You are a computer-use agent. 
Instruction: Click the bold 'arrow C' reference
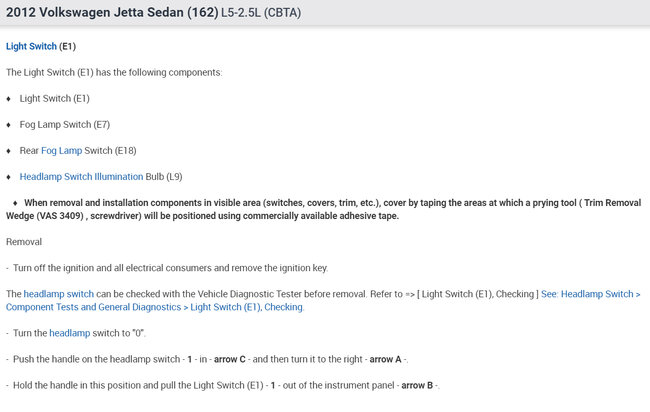coord(260,359)
